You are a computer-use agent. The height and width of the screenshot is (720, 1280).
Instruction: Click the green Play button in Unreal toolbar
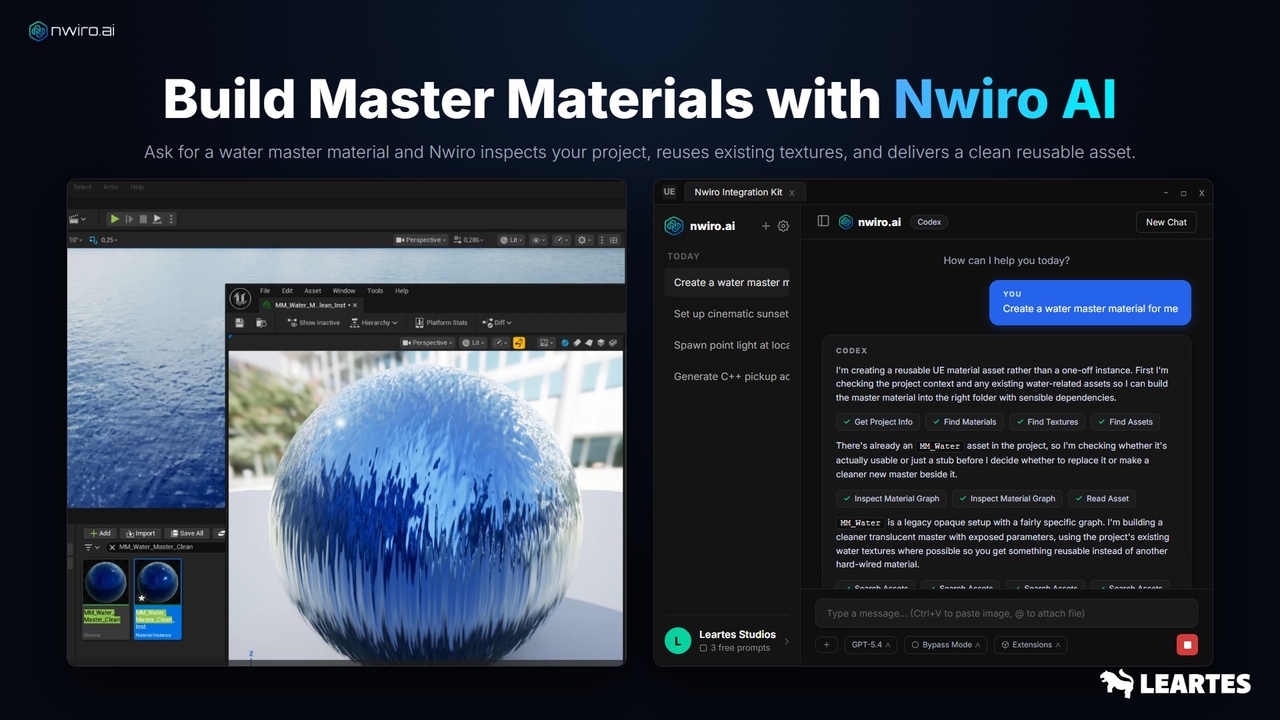coord(115,219)
